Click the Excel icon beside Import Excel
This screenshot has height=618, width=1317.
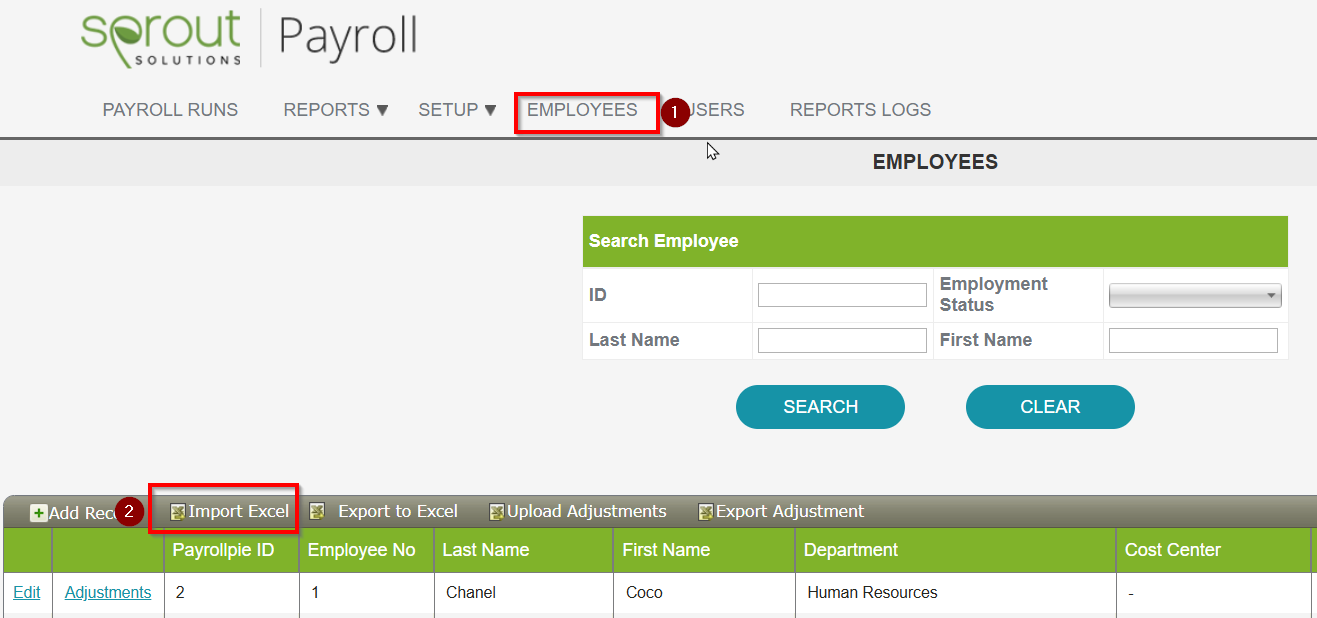178,512
